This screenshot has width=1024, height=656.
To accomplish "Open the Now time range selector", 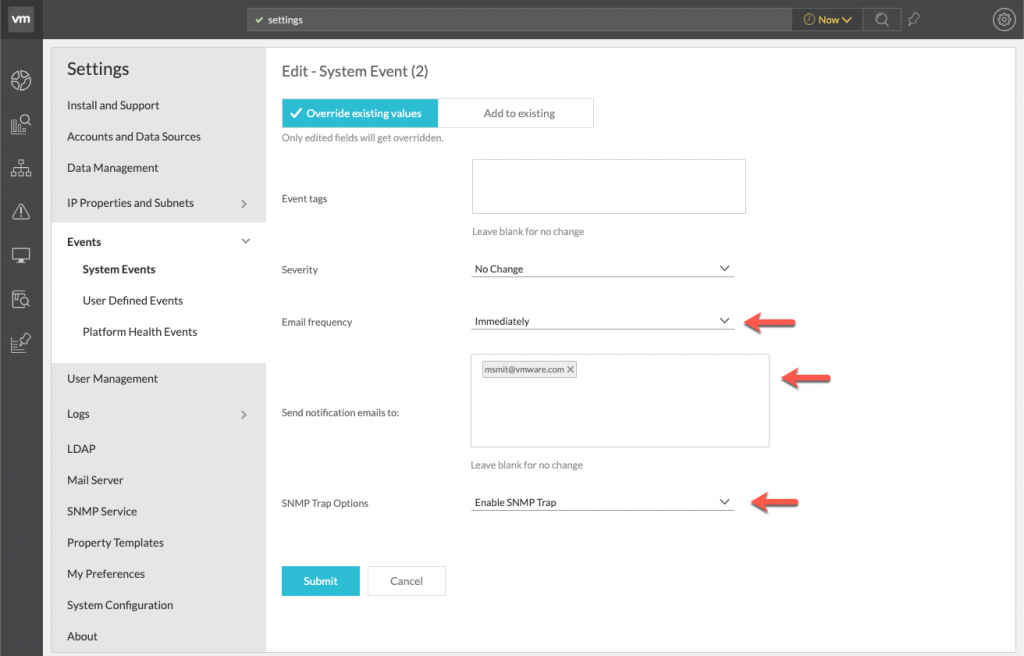I will coord(827,20).
